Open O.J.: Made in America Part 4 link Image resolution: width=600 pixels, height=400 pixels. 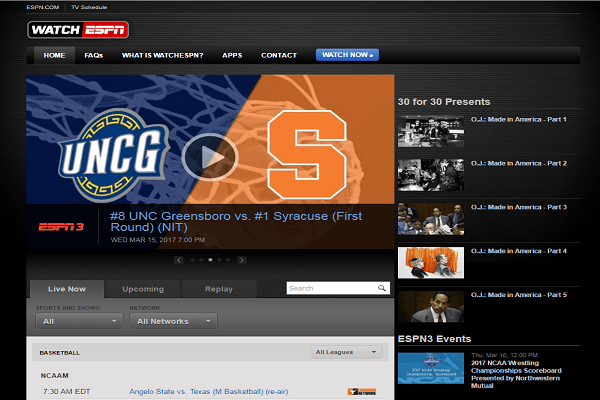[519, 251]
